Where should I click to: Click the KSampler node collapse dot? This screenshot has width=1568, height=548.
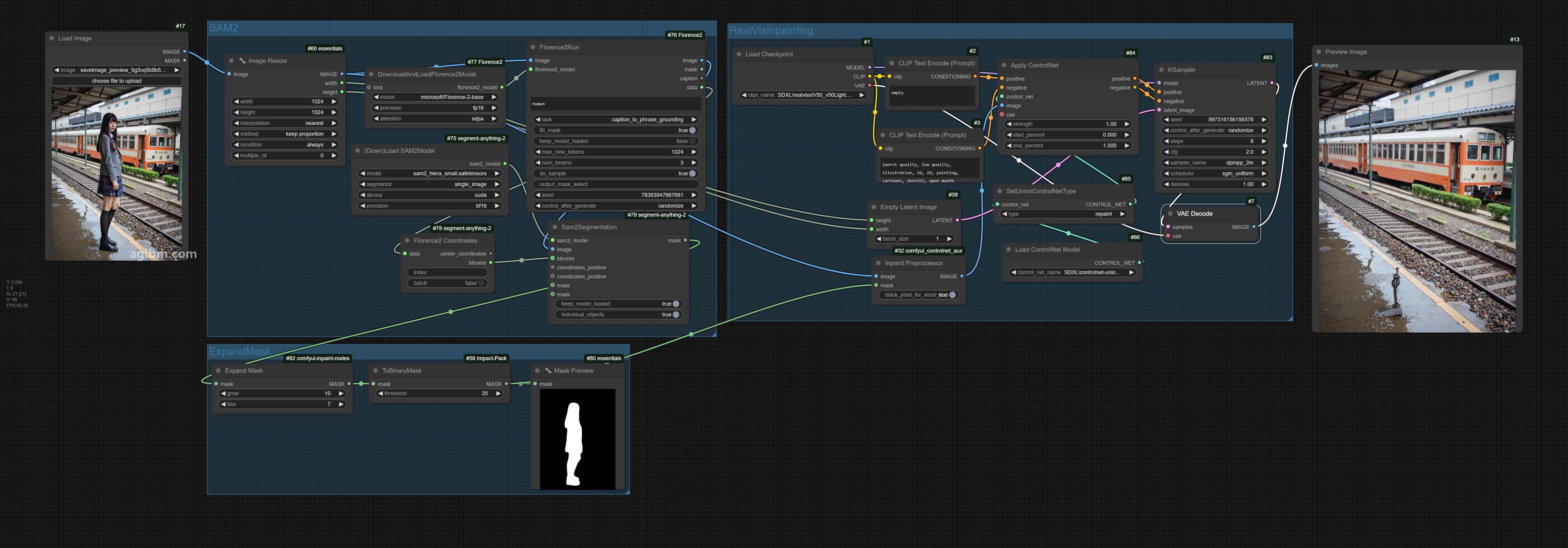(x=1161, y=70)
